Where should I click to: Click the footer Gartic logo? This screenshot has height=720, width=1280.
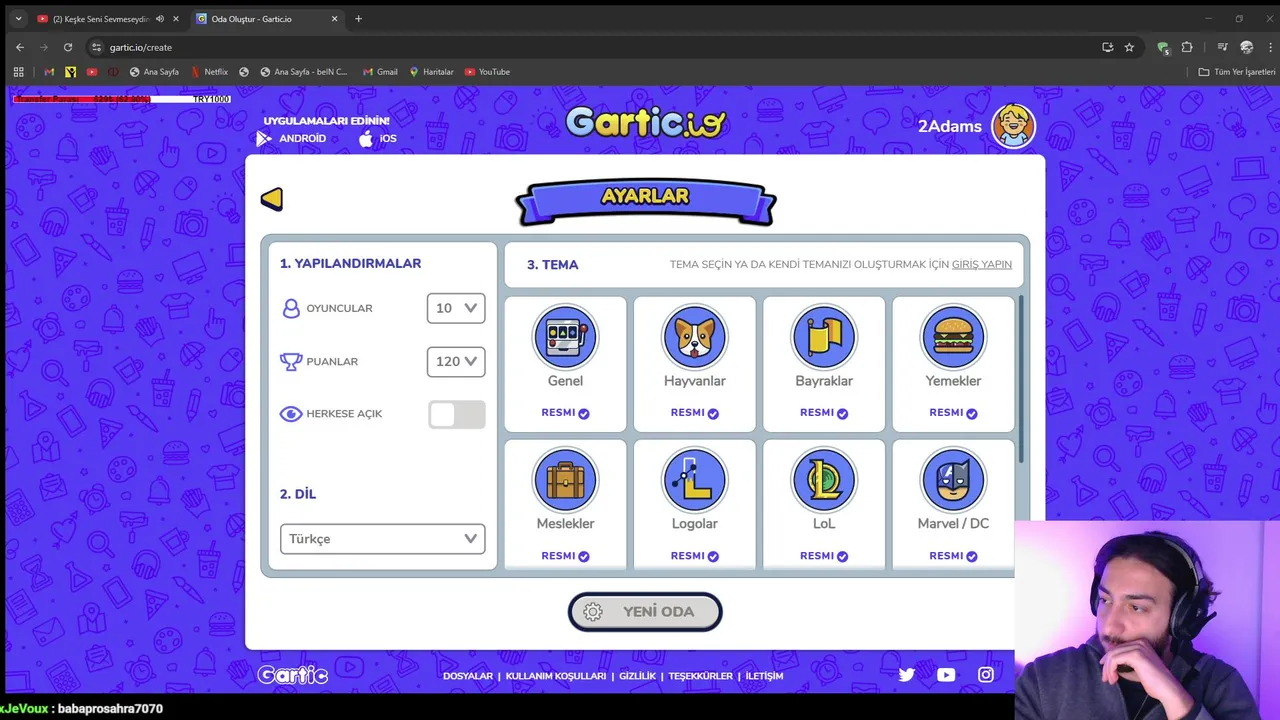pos(292,675)
